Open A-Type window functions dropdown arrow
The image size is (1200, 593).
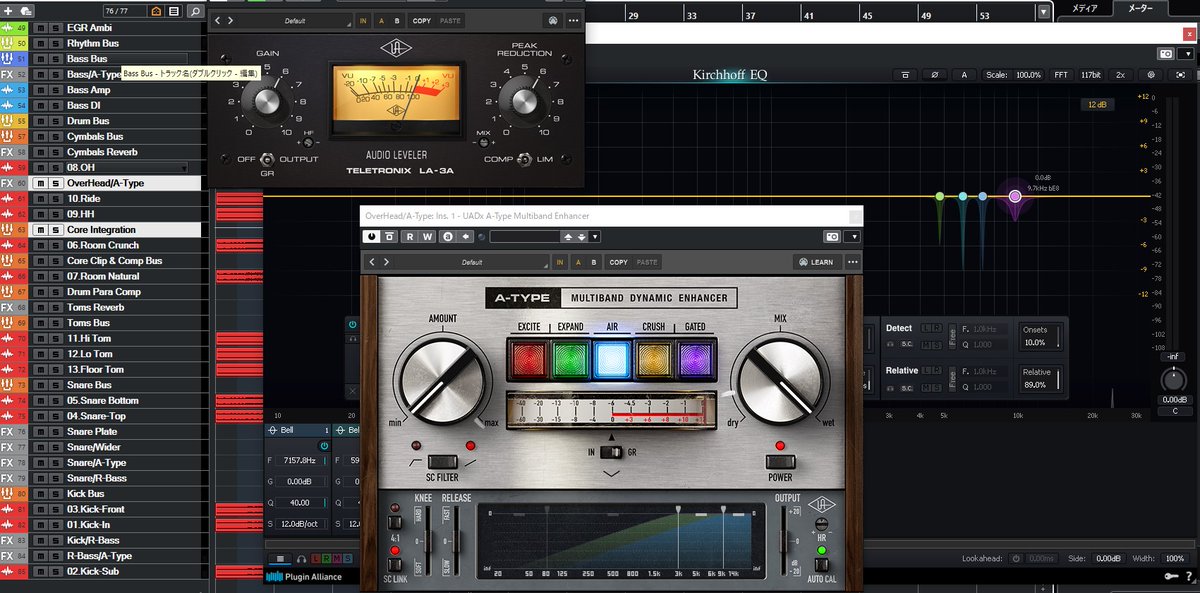[x=851, y=237]
